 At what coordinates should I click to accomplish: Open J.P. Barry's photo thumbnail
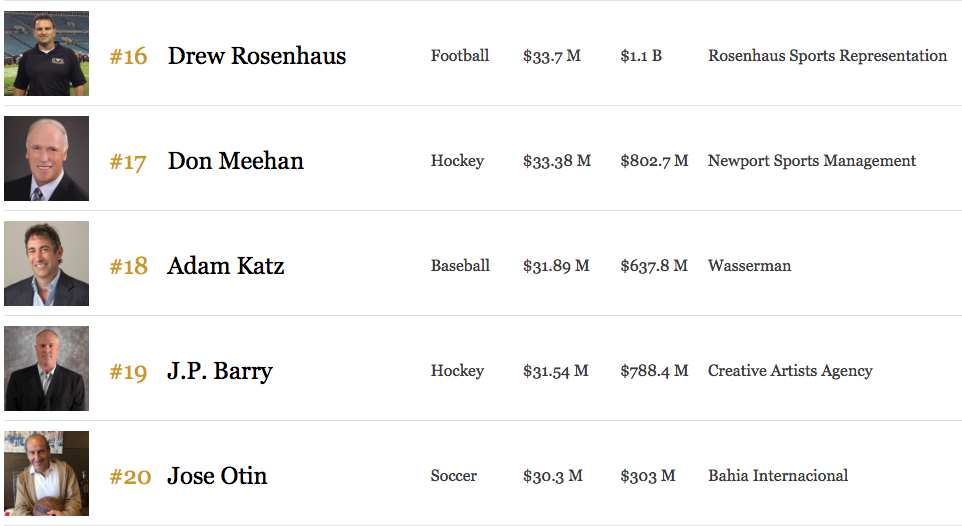[x=47, y=368]
